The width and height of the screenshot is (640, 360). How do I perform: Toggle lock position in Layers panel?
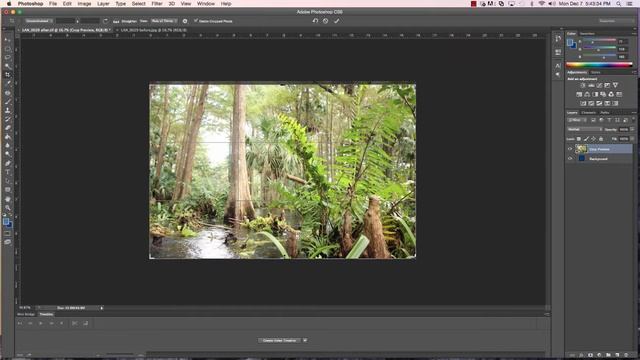coord(593,139)
